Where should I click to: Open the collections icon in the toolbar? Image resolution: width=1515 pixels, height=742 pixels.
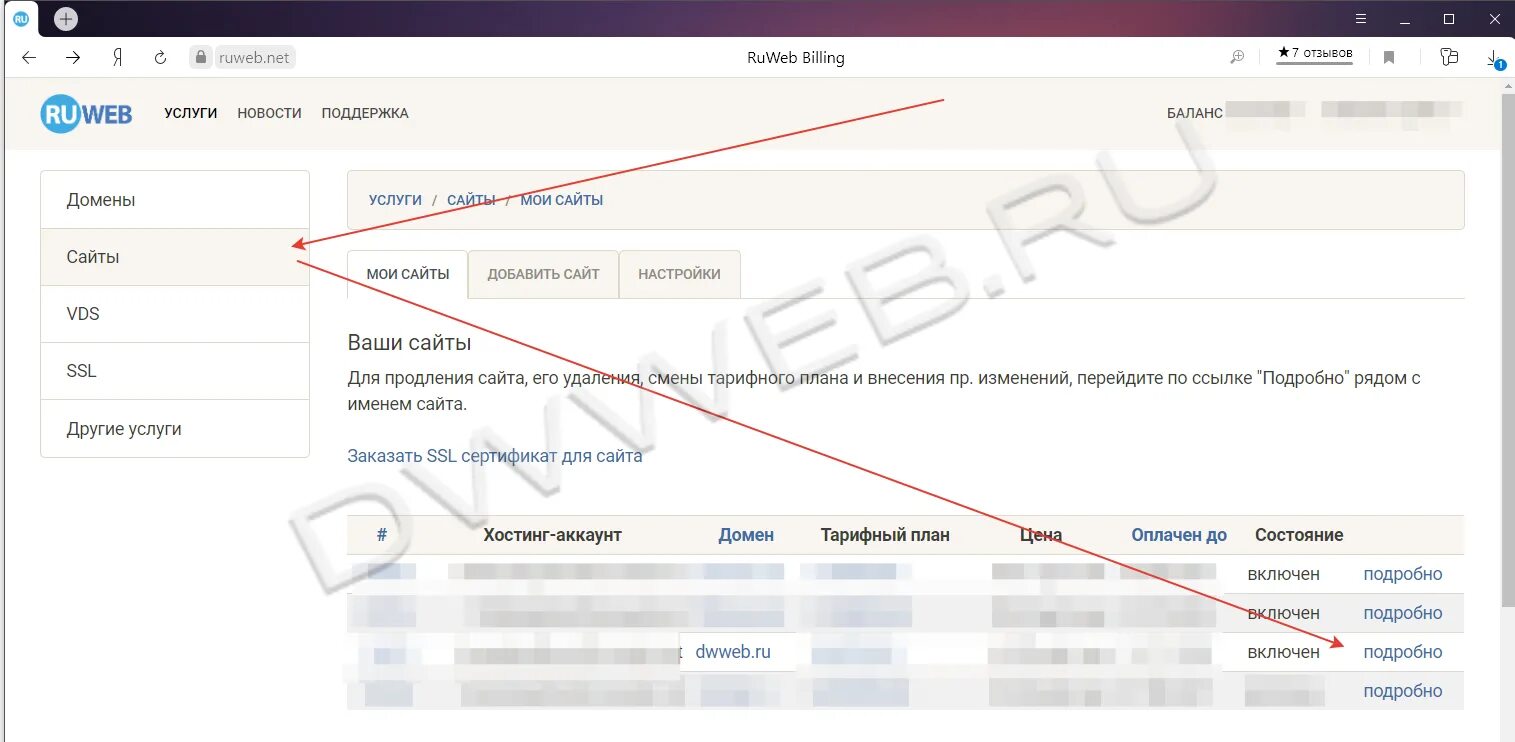(x=1449, y=57)
